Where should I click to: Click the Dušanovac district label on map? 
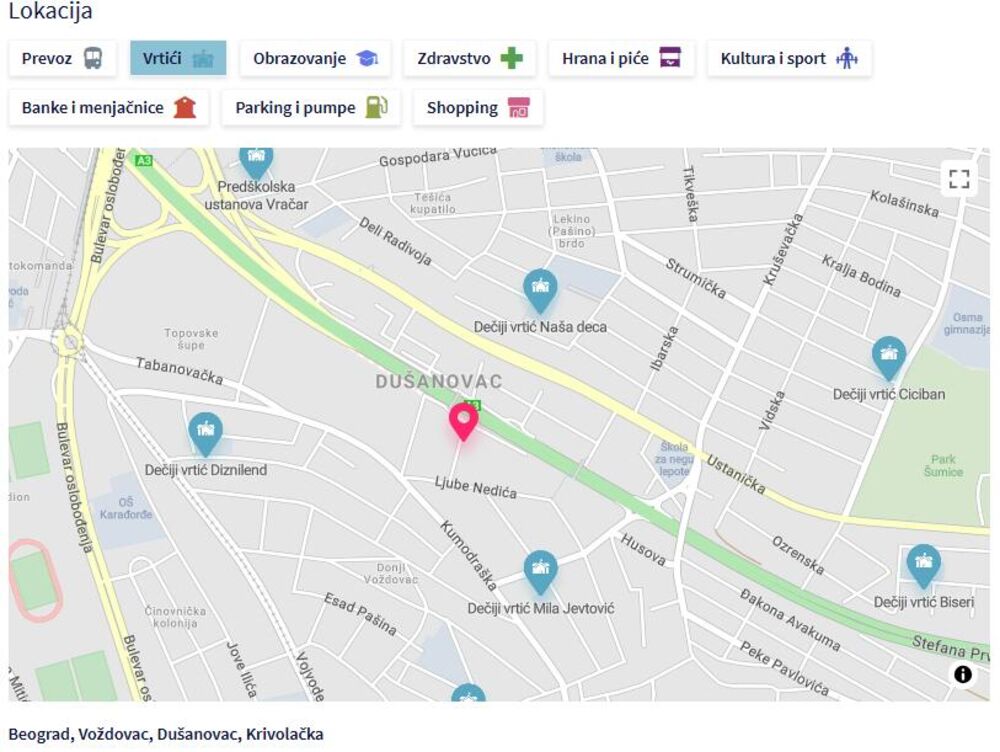[439, 382]
